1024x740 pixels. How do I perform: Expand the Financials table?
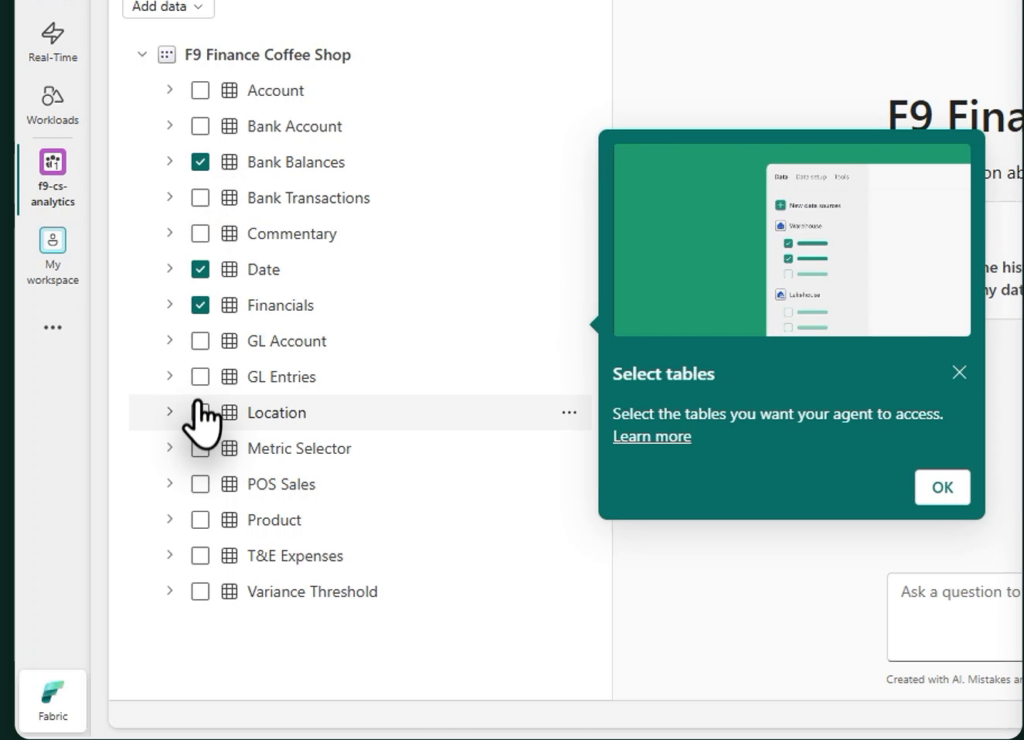(x=170, y=304)
